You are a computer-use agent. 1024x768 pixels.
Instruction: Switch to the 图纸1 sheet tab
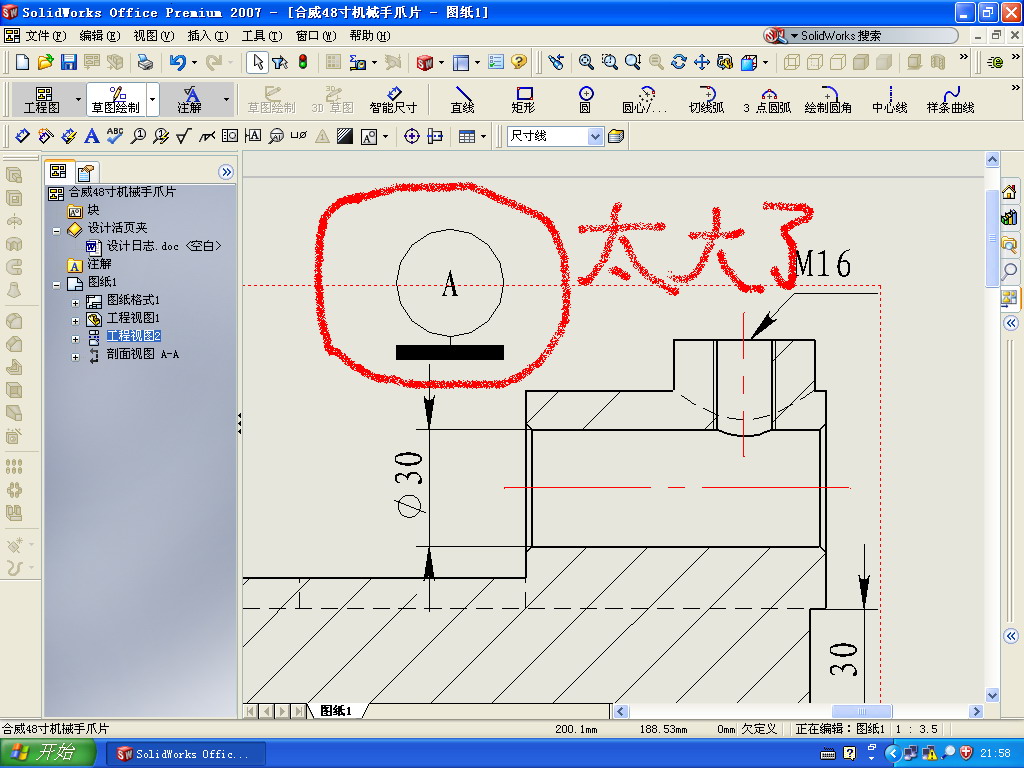pos(336,711)
